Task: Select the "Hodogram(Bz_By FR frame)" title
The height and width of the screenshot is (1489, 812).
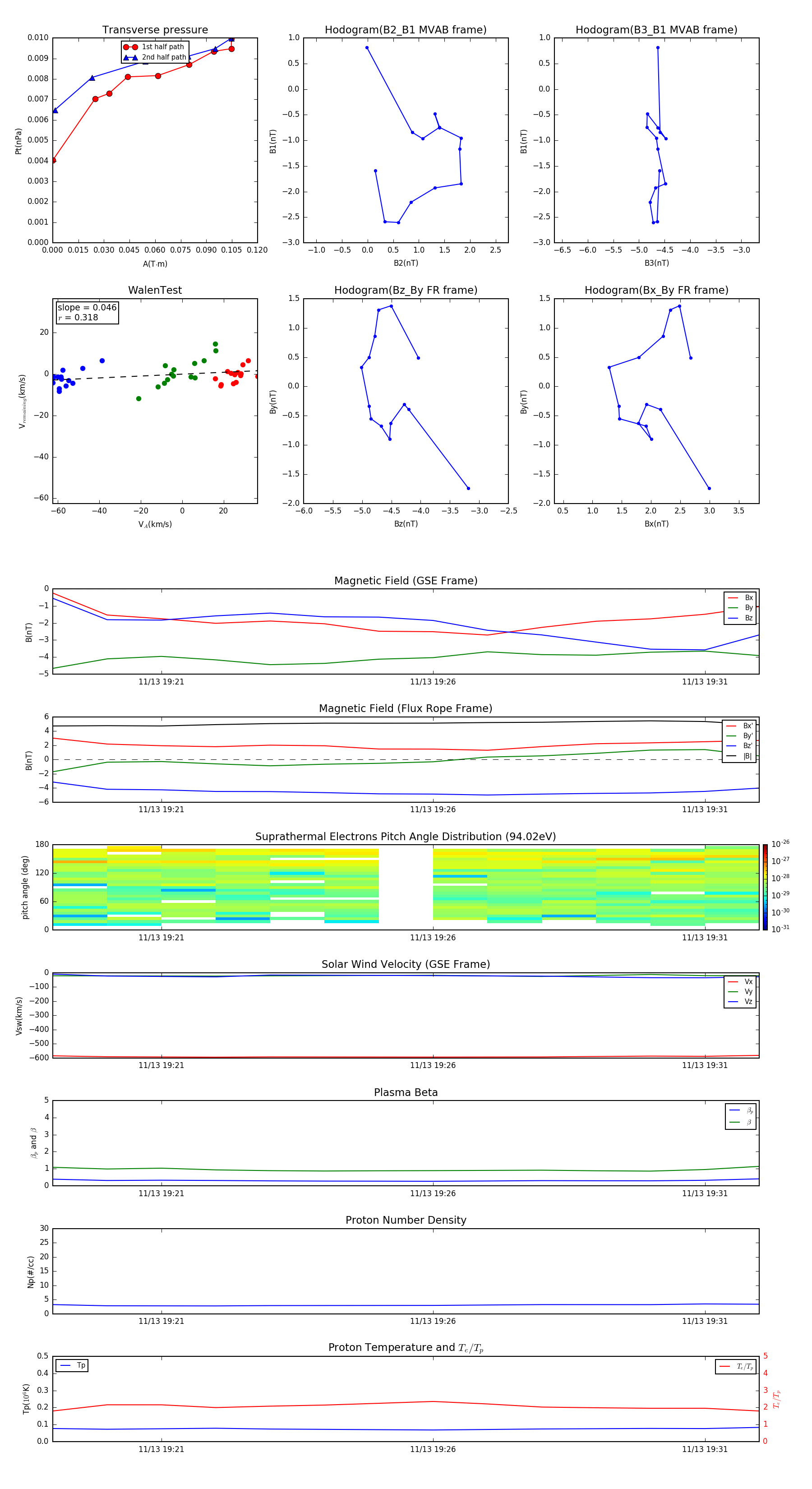Action: (x=406, y=290)
